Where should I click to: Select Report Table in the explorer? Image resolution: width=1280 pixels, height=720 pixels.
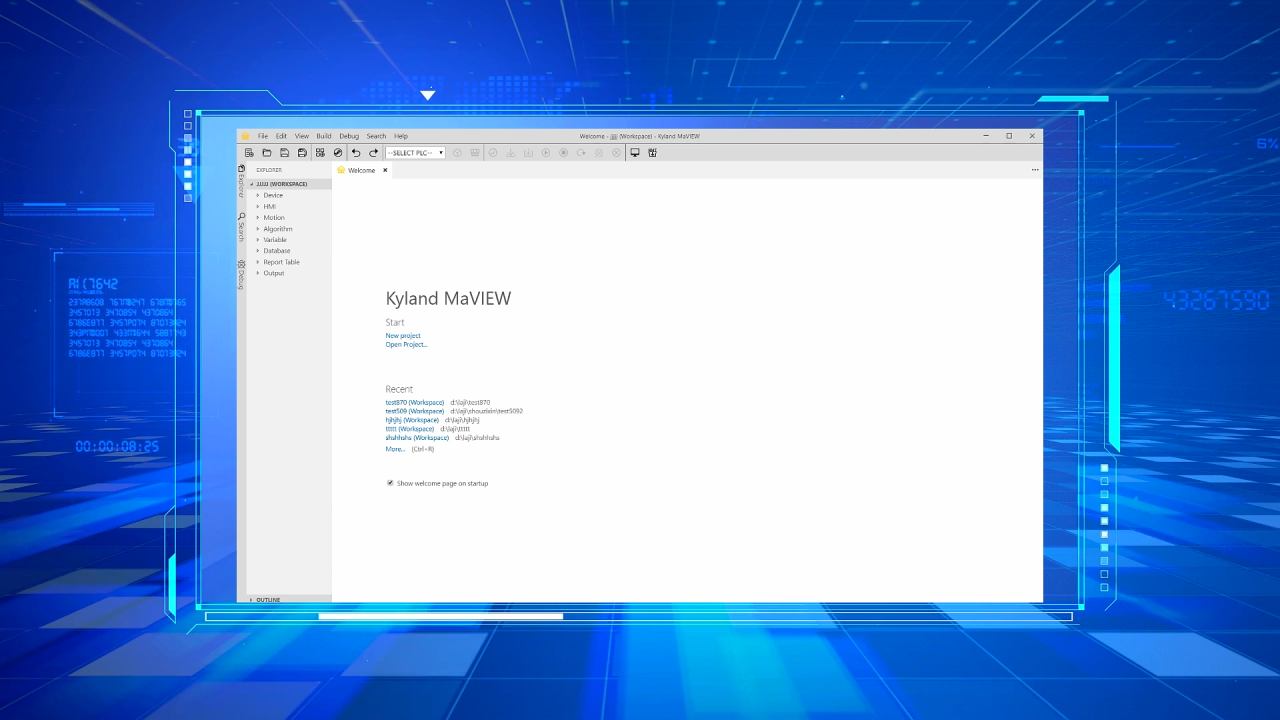coord(281,262)
